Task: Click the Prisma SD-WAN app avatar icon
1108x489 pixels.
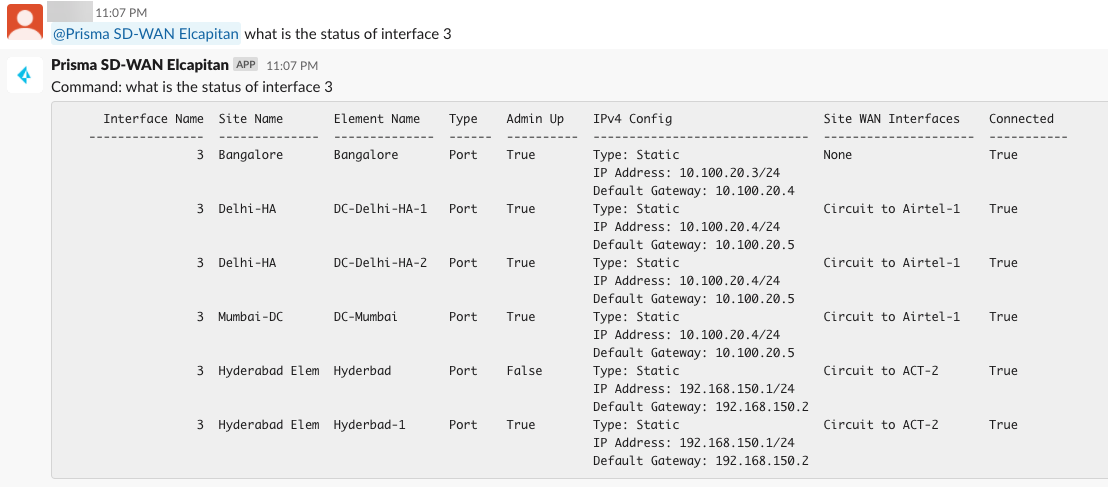Action: tap(24, 75)
